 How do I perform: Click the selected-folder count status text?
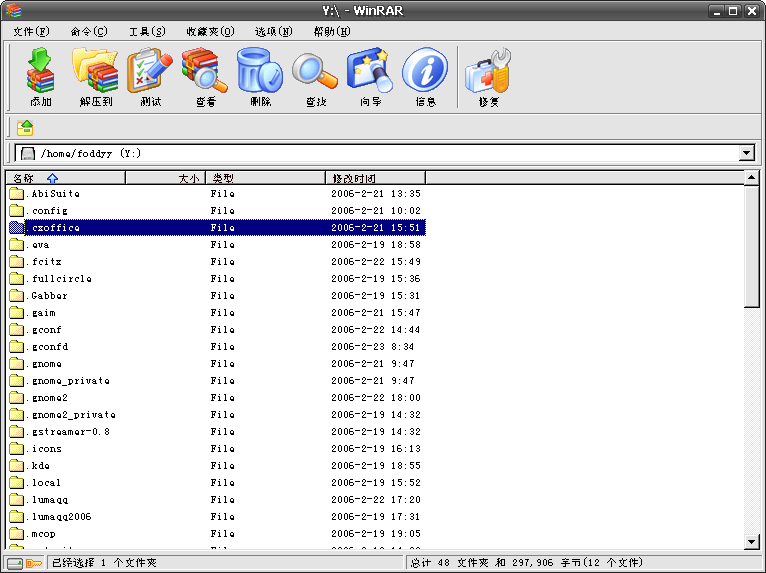click(x=104, y=563)
